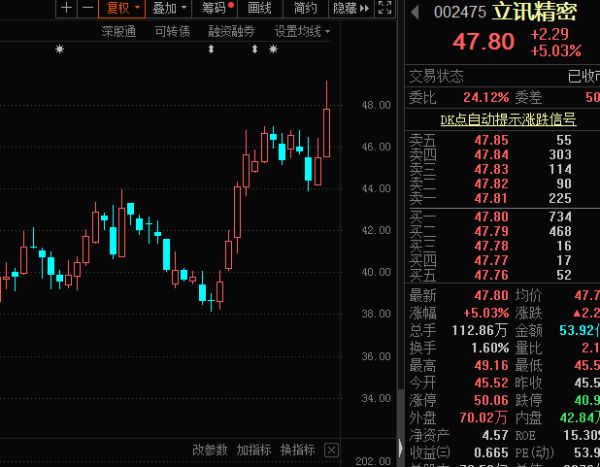Click the 最高 value 49.16
This screenshot has height=467, width=600.
[x=491, y=365]
